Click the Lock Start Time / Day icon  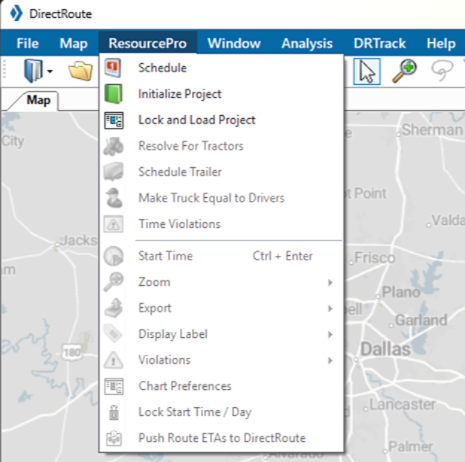114,412
